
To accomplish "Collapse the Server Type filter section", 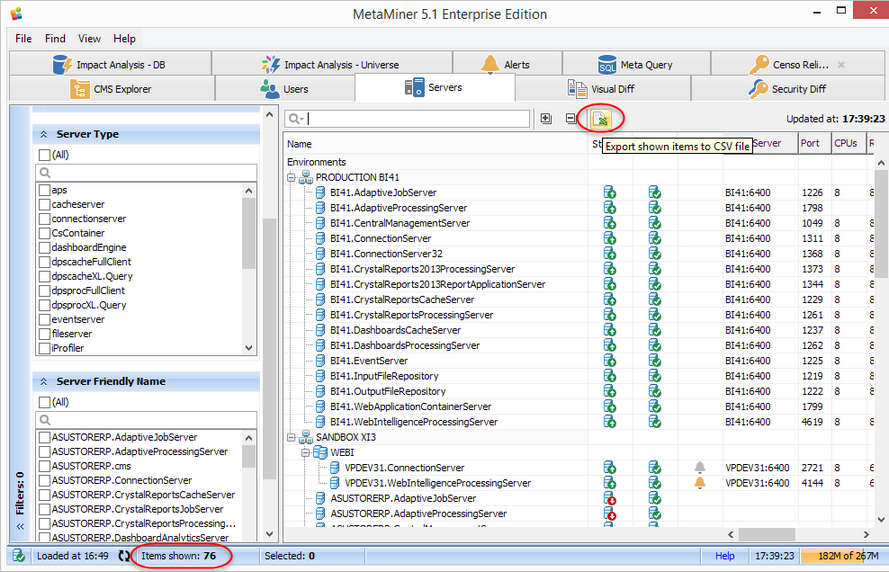I will [43, 134].
